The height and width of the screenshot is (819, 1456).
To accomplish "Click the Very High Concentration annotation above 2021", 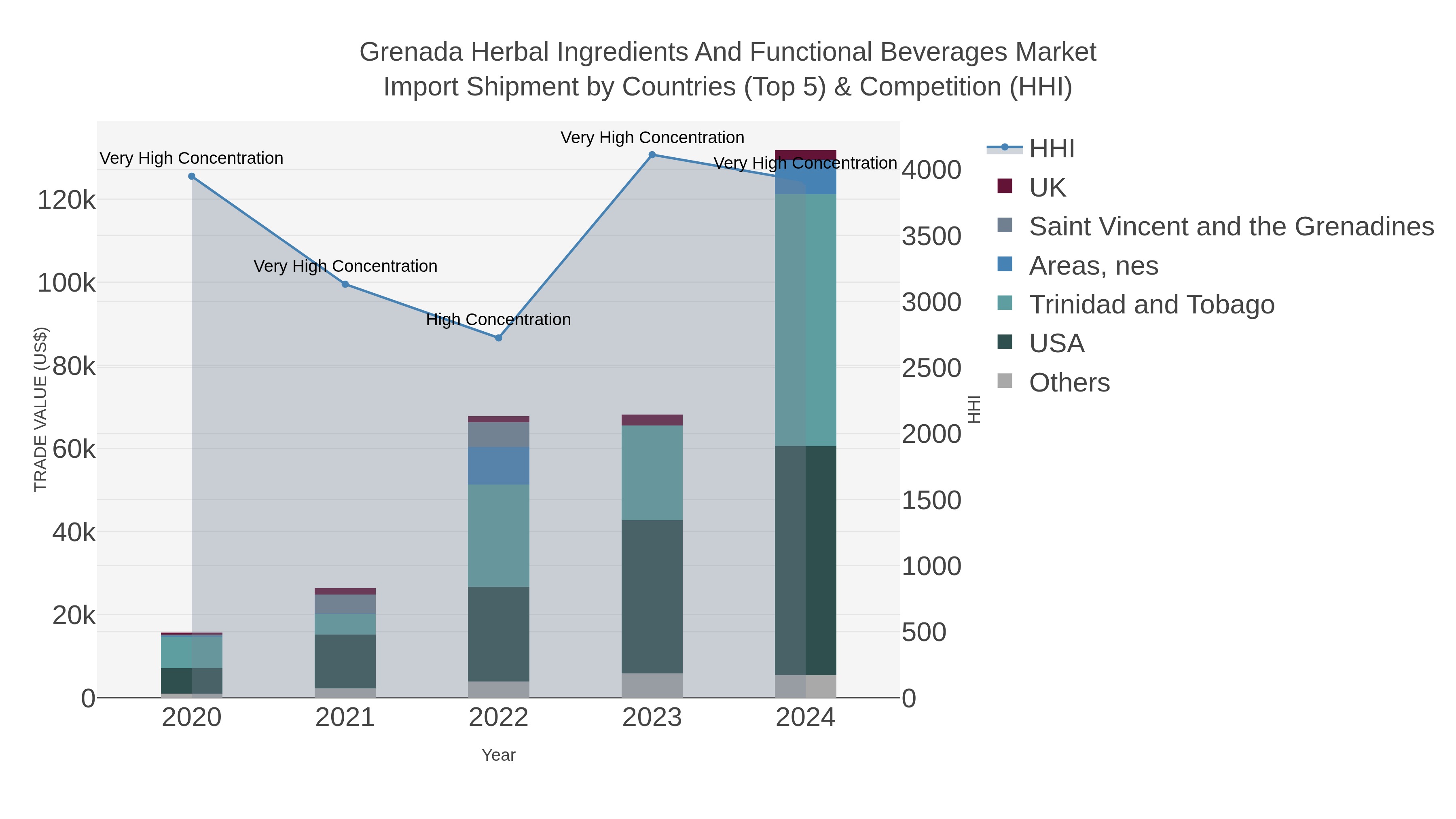I will tap(345, 266).
